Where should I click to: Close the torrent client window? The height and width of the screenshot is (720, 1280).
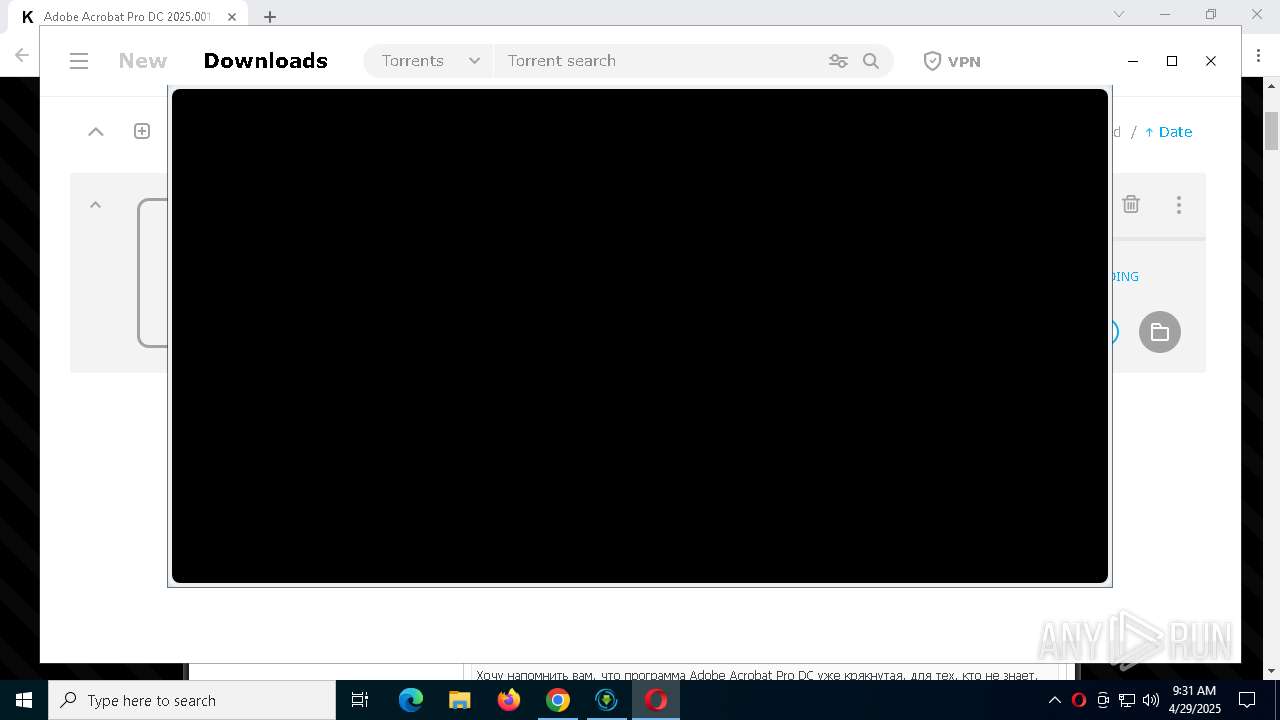tap(1211, 61)
